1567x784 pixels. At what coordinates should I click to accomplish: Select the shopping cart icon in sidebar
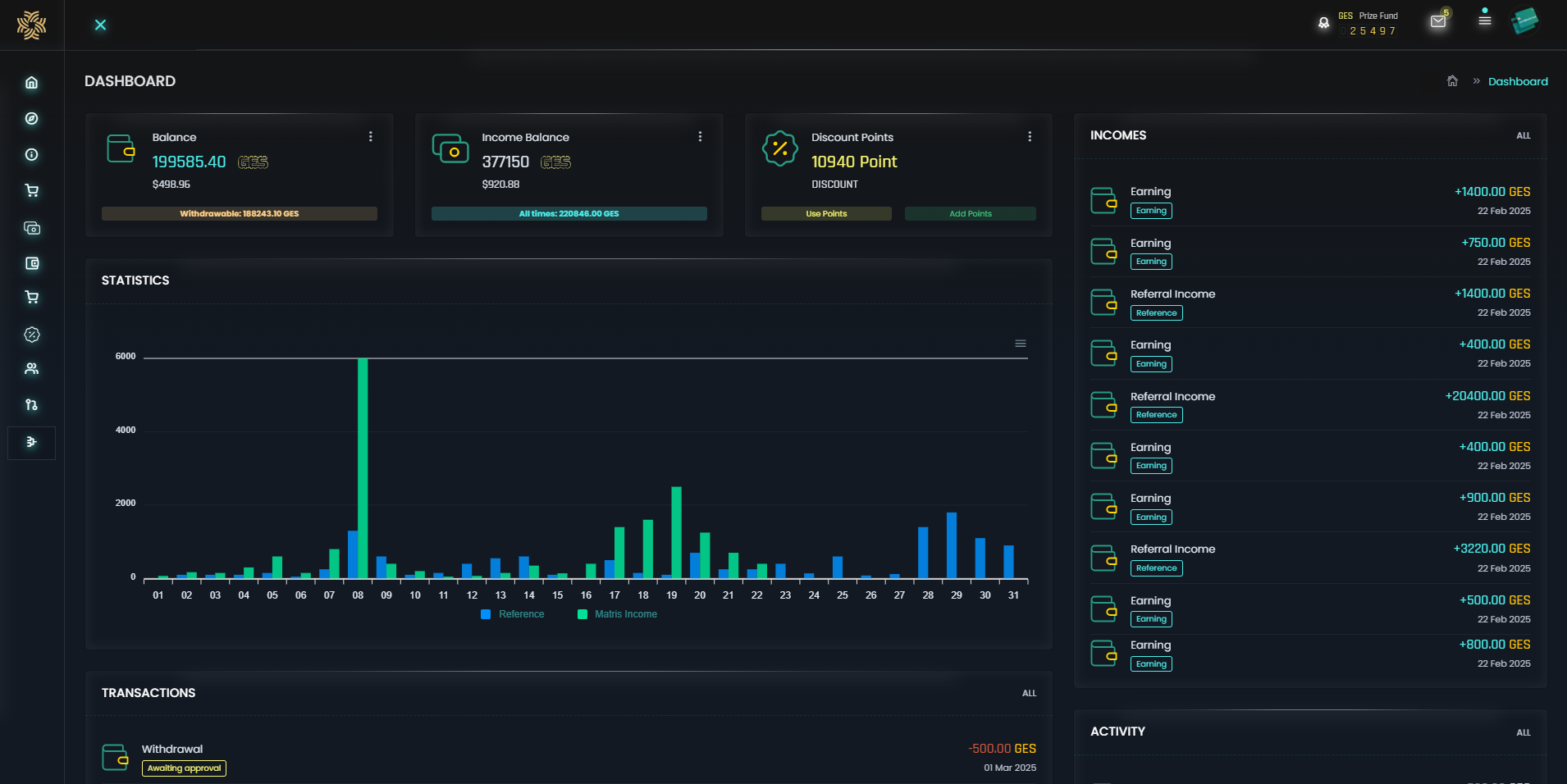point(31,190)
